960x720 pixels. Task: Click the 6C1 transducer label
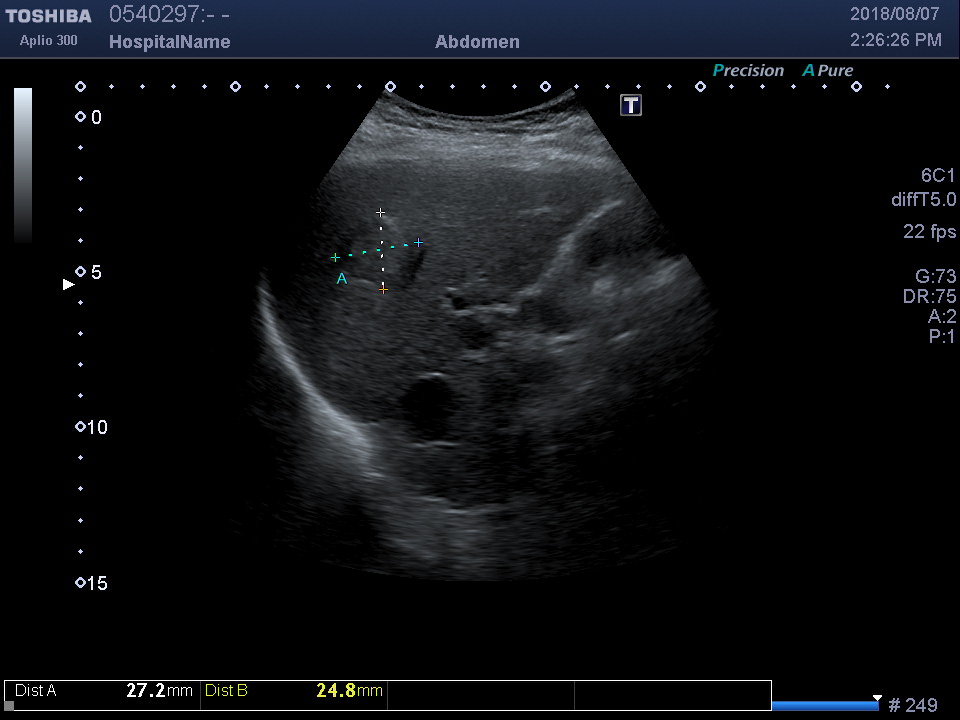(x=938, y=175)
